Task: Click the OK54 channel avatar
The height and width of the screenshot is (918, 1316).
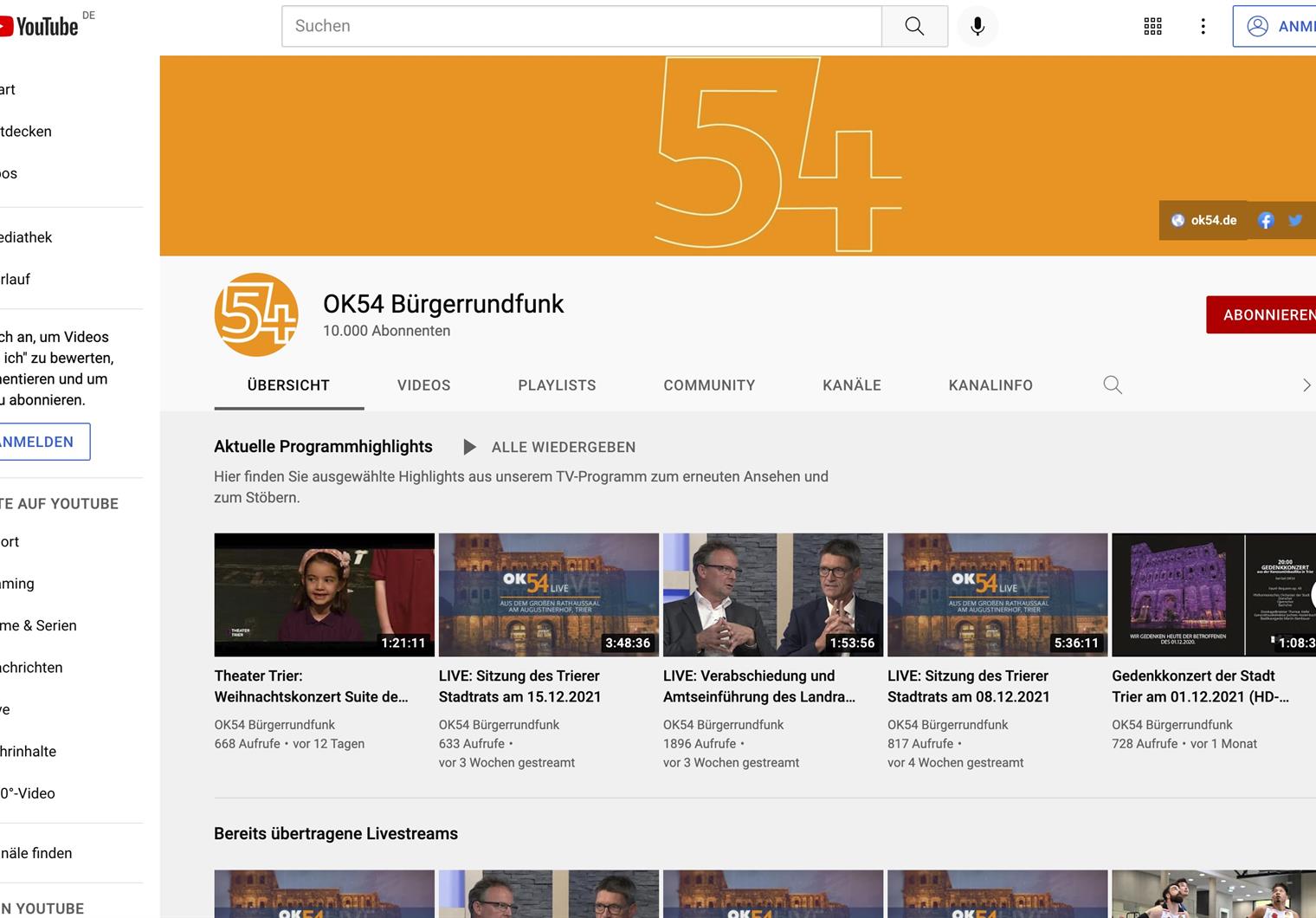Action: 256,314
